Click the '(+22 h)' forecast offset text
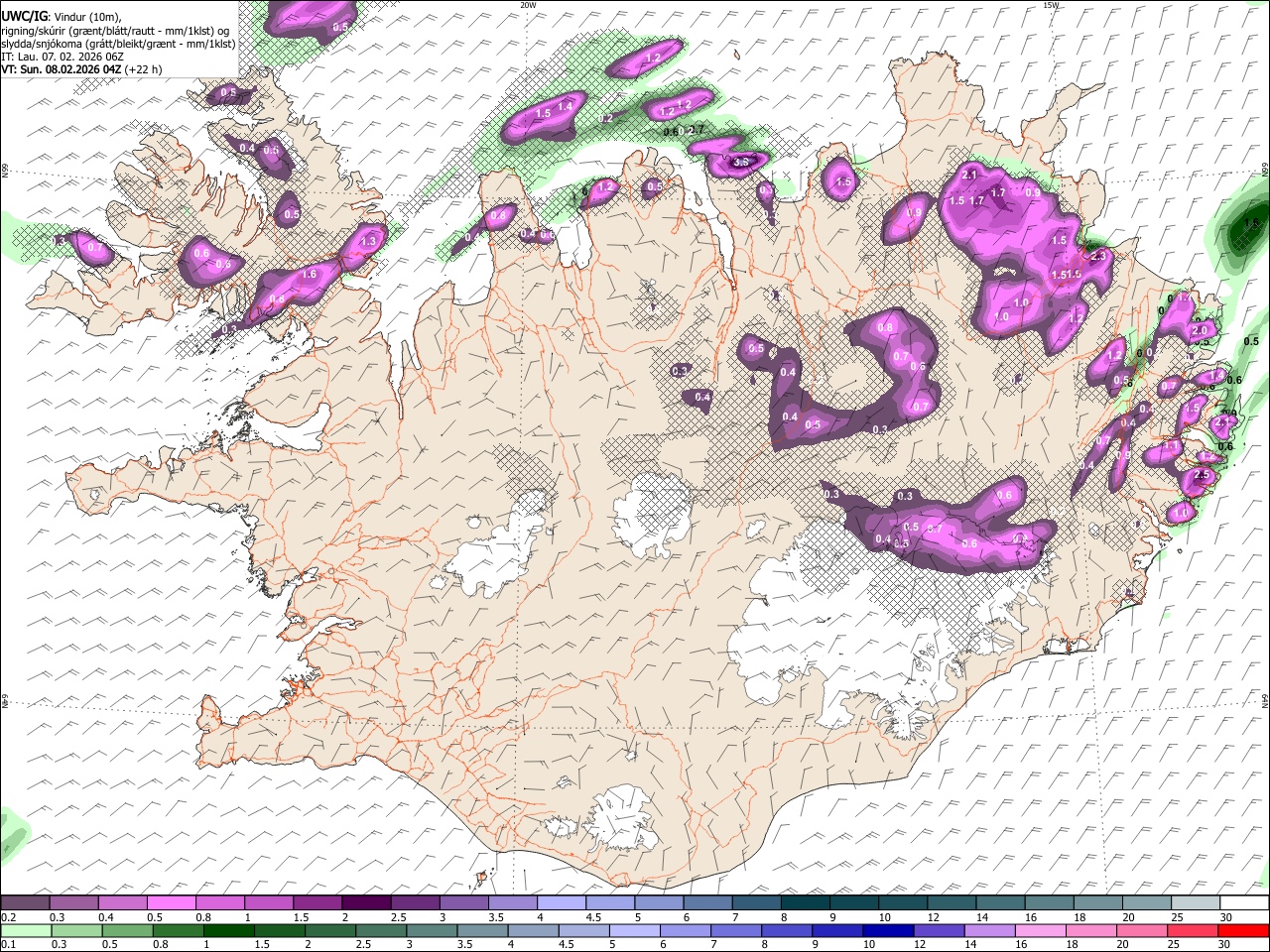The width and height of the screenshot is (1270, 952). [144, 69]
